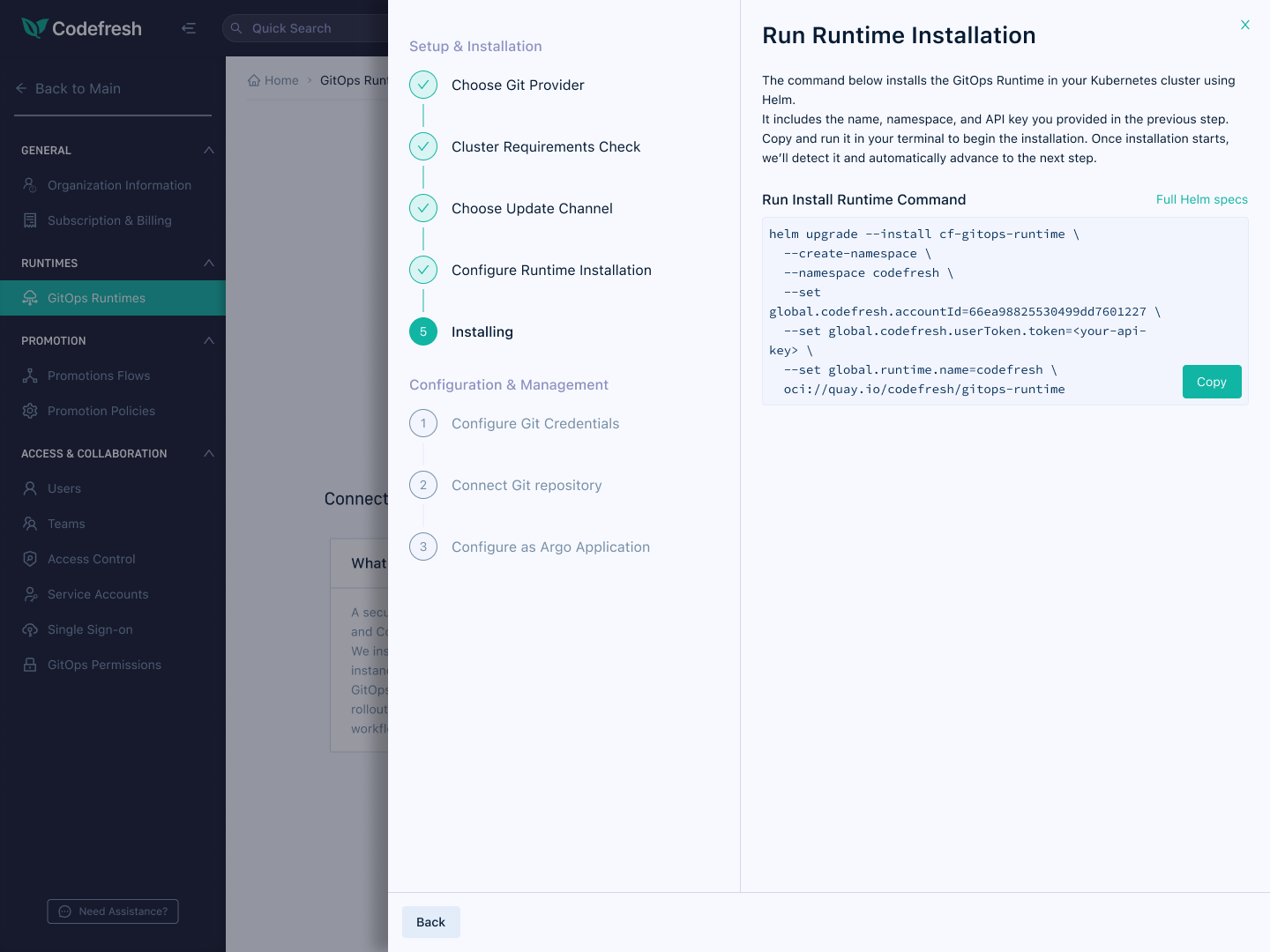Click the step 1 Configure Git Credentials circle
This screenshot has width=1270, height=952.
(x=423, y=423)
